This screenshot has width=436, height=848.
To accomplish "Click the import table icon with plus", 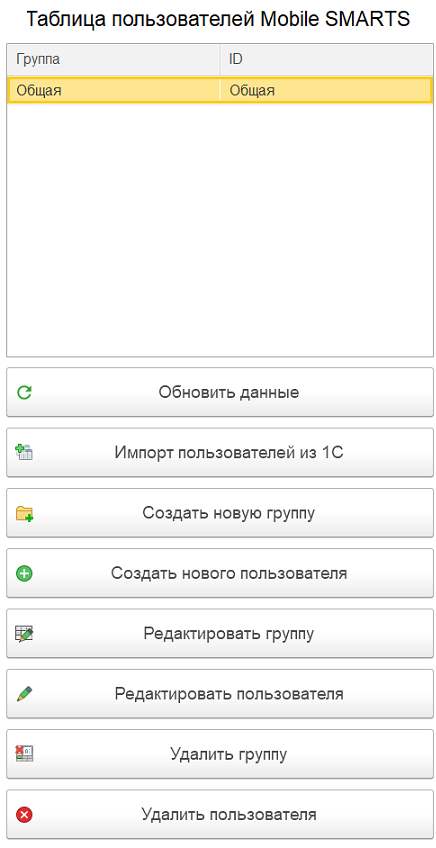I will click(x=24, y=452).
